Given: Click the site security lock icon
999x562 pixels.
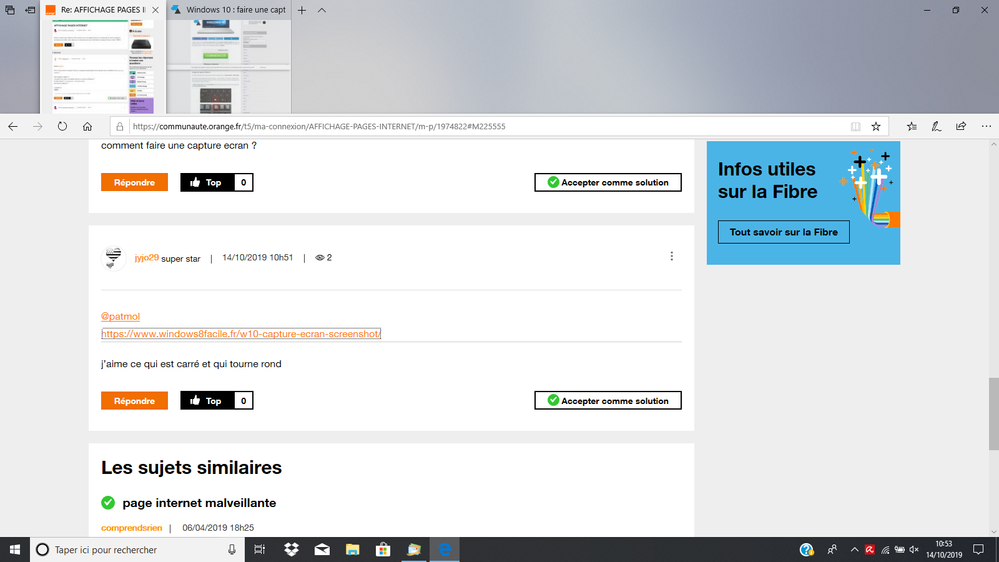Looking at the screenshot, I should coord(119,127).
